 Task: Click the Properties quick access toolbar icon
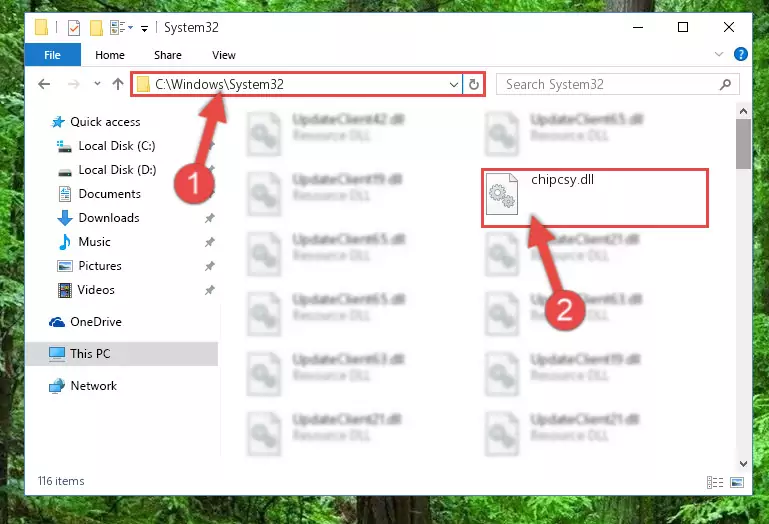click(x=74, y=27)
